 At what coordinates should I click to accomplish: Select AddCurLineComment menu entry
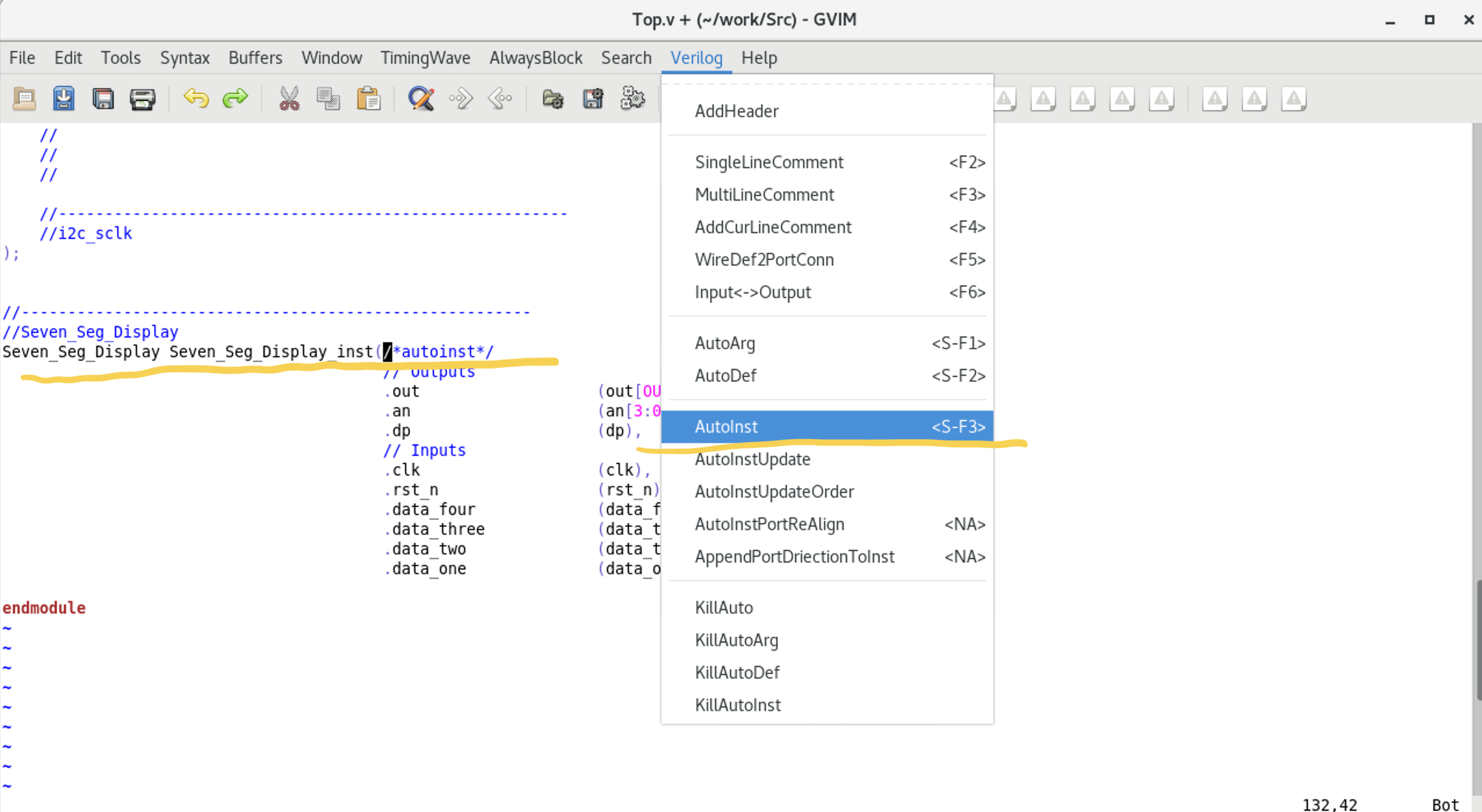click(x=827, y=227)
